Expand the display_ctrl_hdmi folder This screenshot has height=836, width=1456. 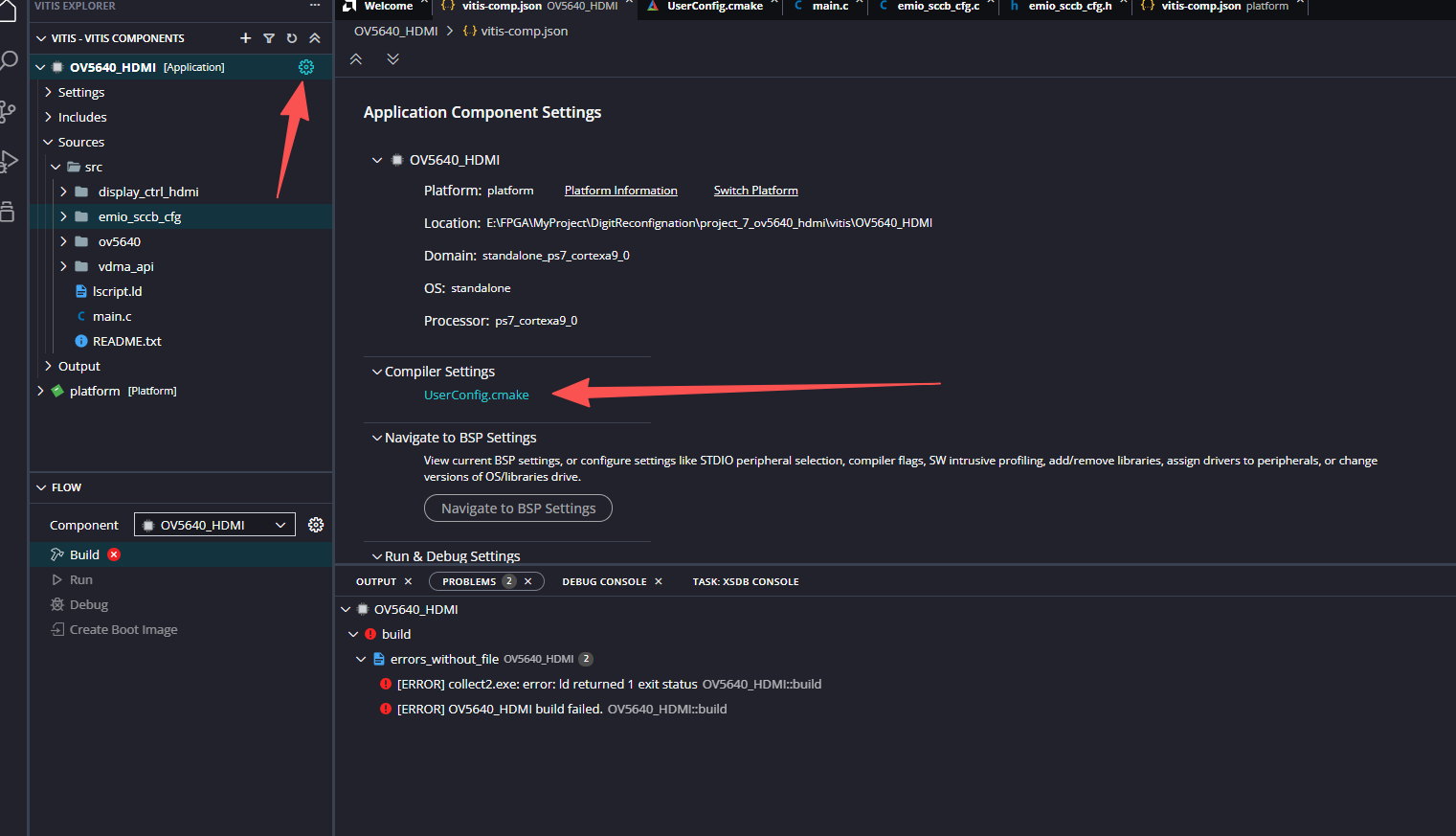click(x=63, y=192)
